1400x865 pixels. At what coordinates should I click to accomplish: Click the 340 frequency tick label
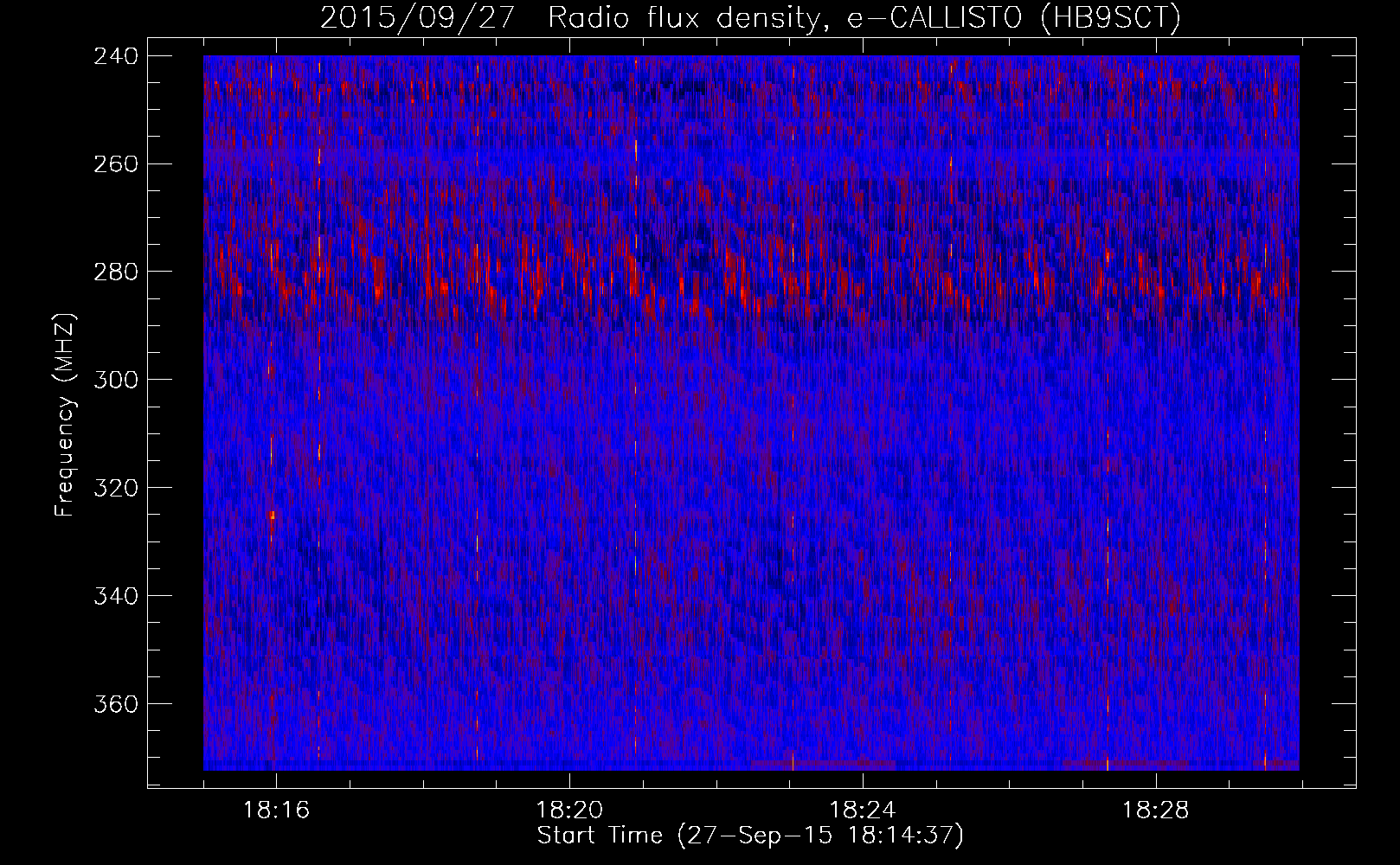115,597
